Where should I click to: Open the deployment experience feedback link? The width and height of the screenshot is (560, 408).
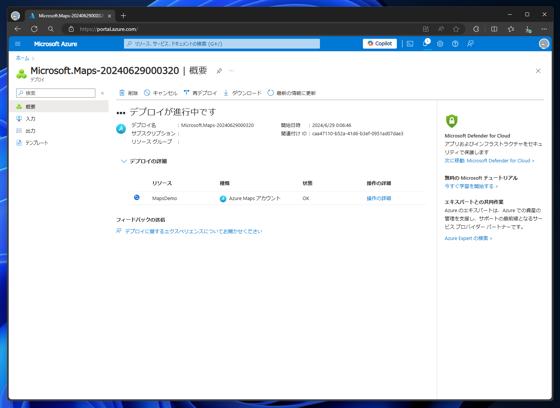pos(193,232)
